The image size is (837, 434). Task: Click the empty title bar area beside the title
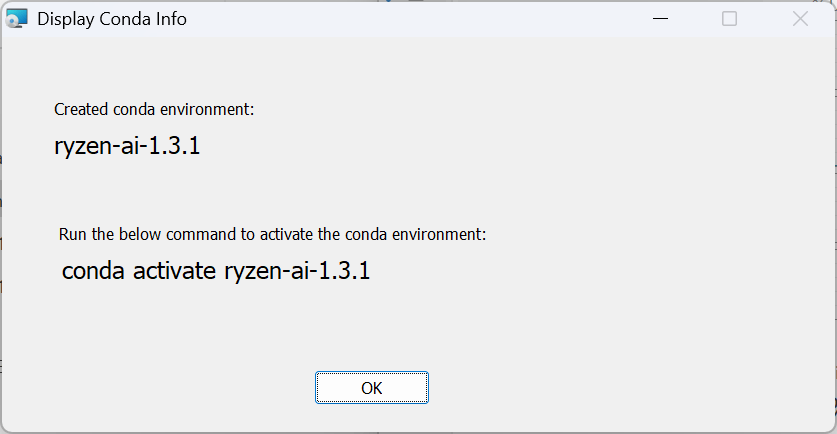pos(420,19)
